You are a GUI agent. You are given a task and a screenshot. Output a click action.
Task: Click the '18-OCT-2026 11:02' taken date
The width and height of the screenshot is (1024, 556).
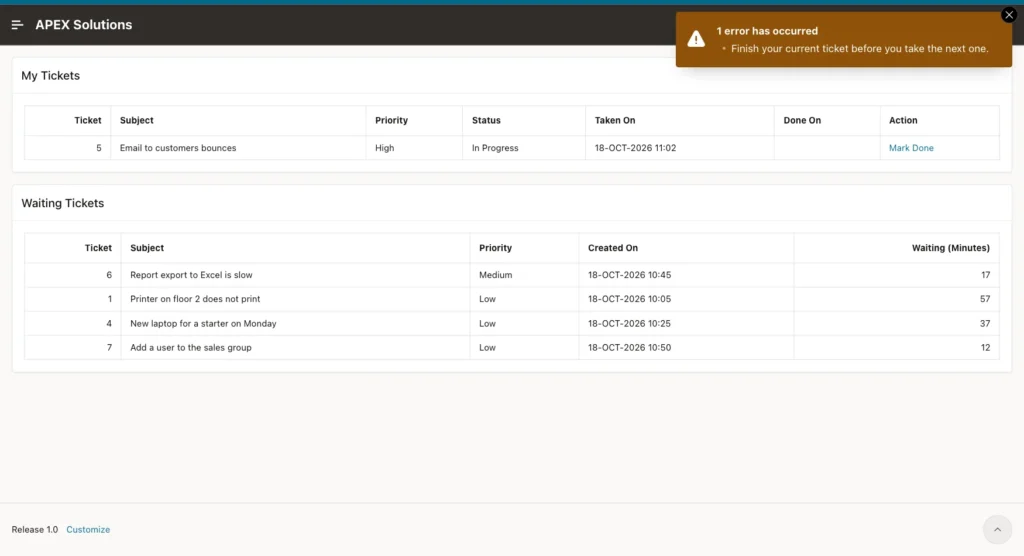tap(635, 148)
